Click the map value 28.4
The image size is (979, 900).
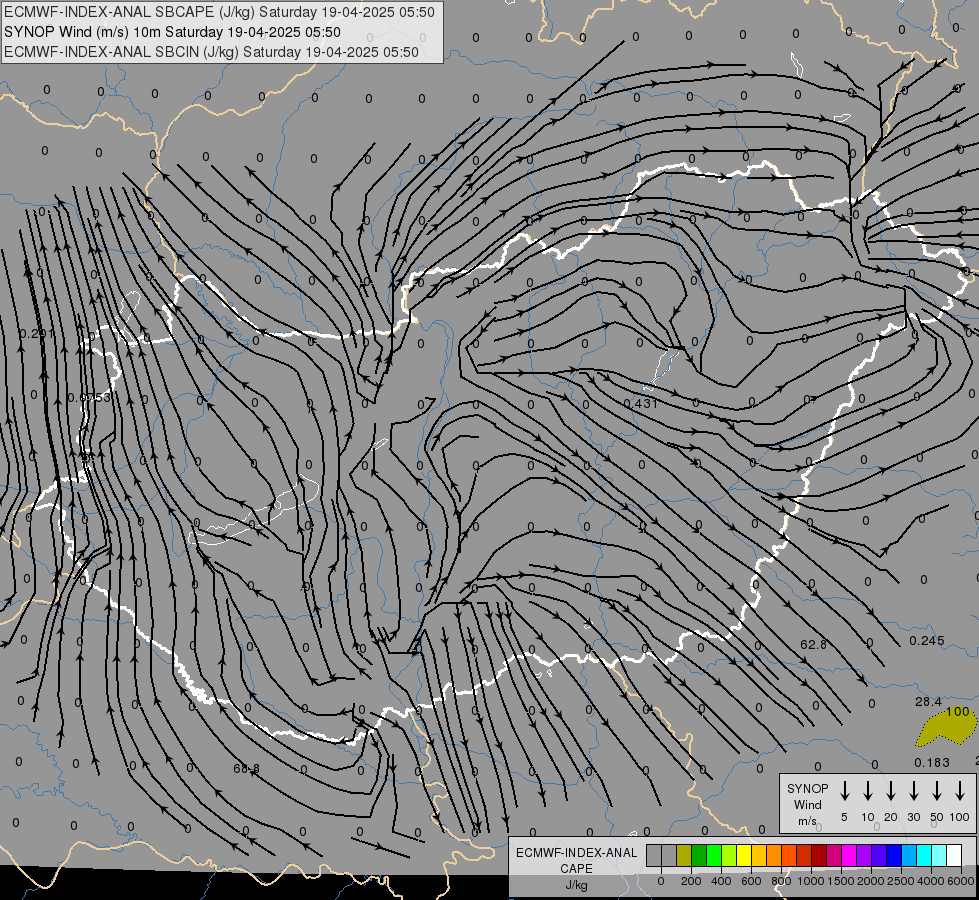click(x=928, y=702)
